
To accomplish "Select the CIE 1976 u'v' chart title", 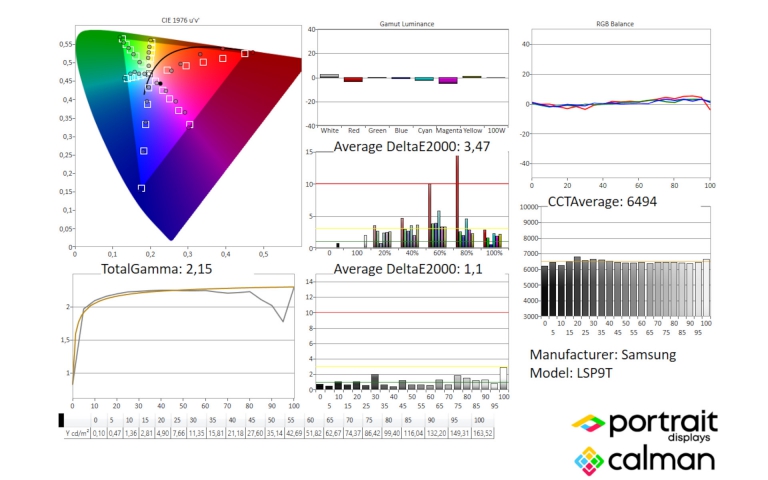I will click(x=180, y=21).
